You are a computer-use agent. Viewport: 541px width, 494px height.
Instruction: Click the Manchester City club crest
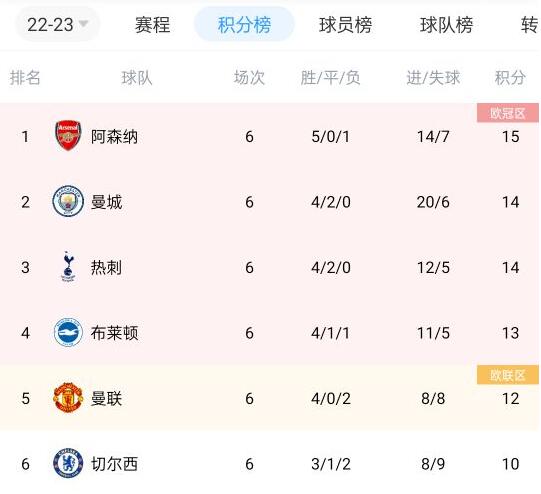click(68, 201)
